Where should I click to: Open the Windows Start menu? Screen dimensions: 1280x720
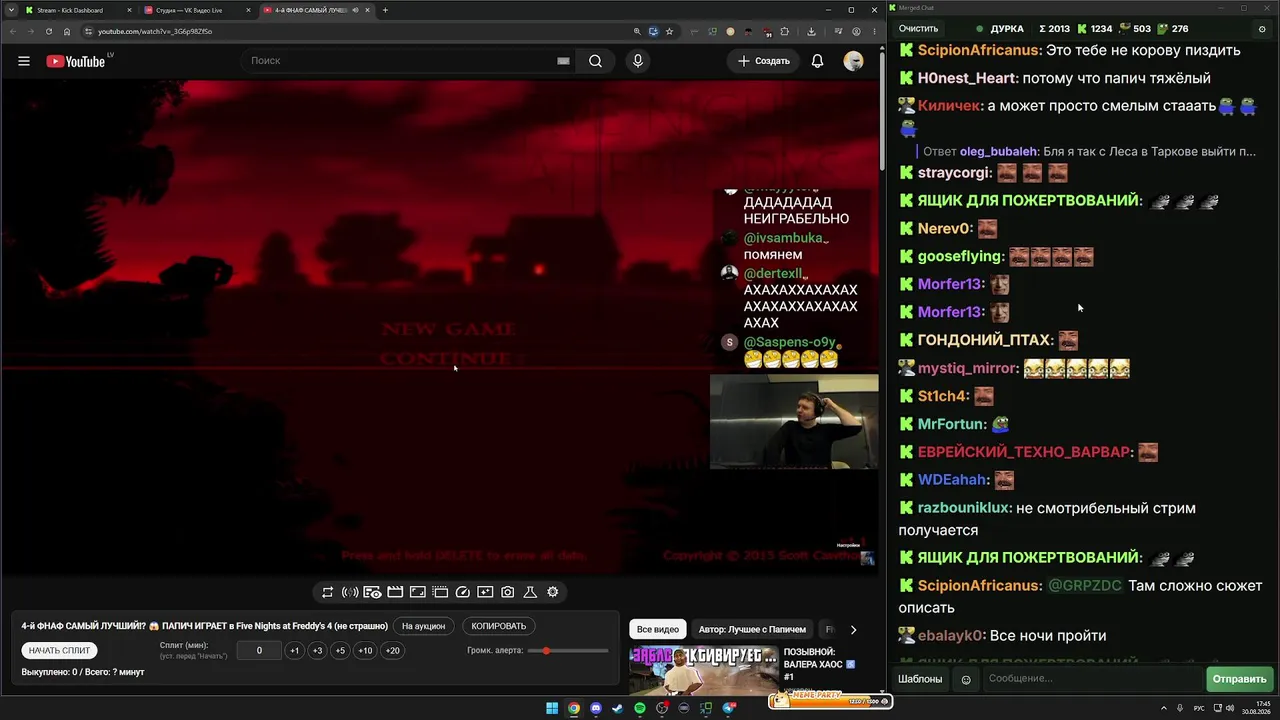coord(551,708)
